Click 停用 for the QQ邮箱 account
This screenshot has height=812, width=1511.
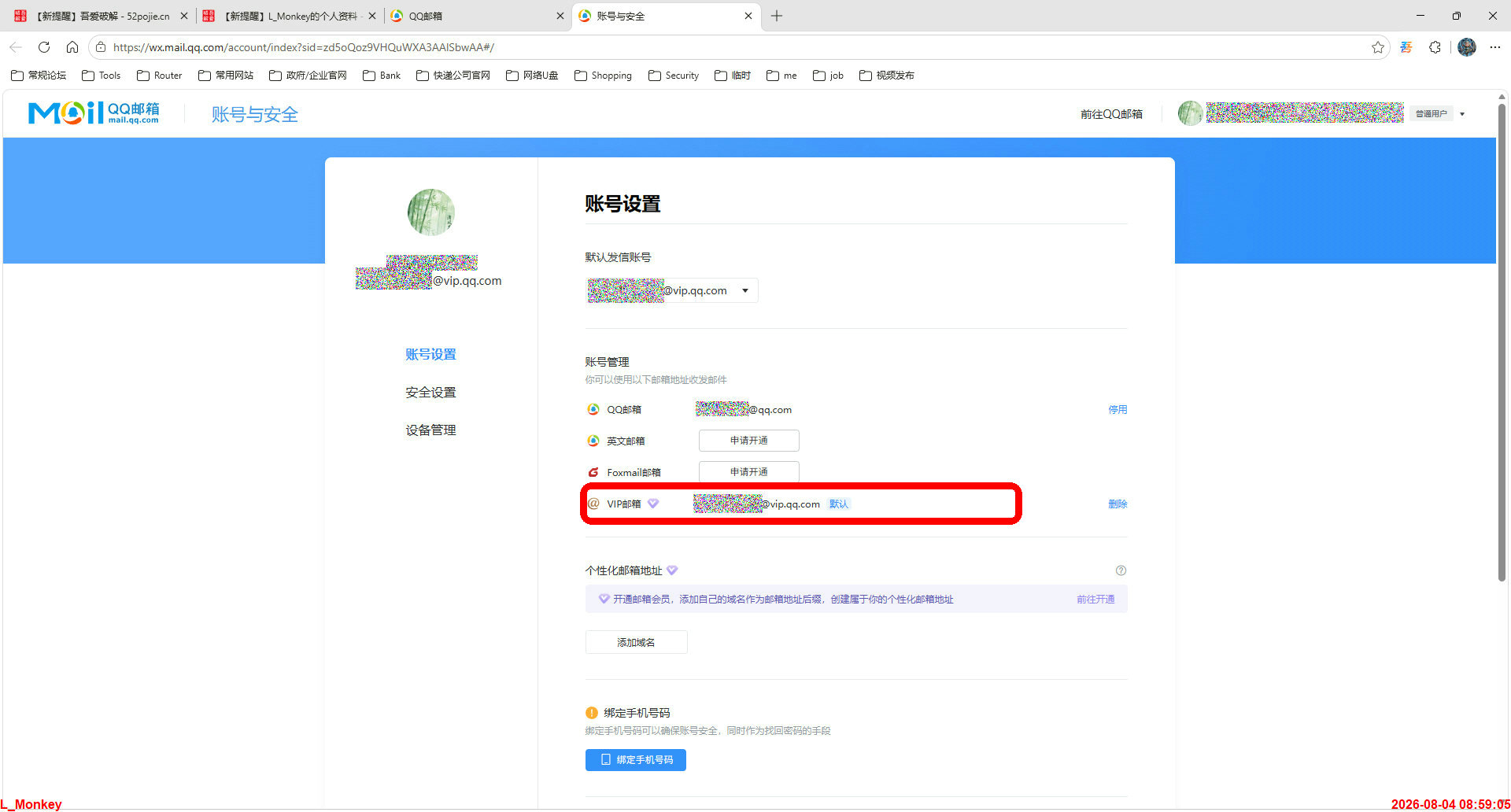point(1118,409)
